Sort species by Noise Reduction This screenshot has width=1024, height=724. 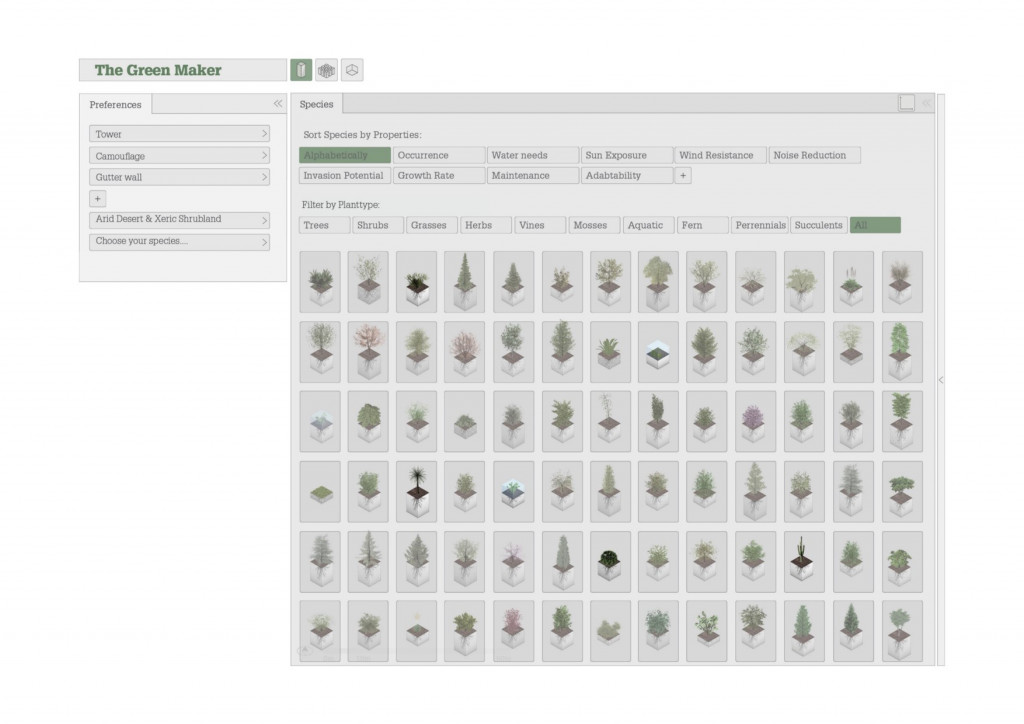click(x=815, y=155)
